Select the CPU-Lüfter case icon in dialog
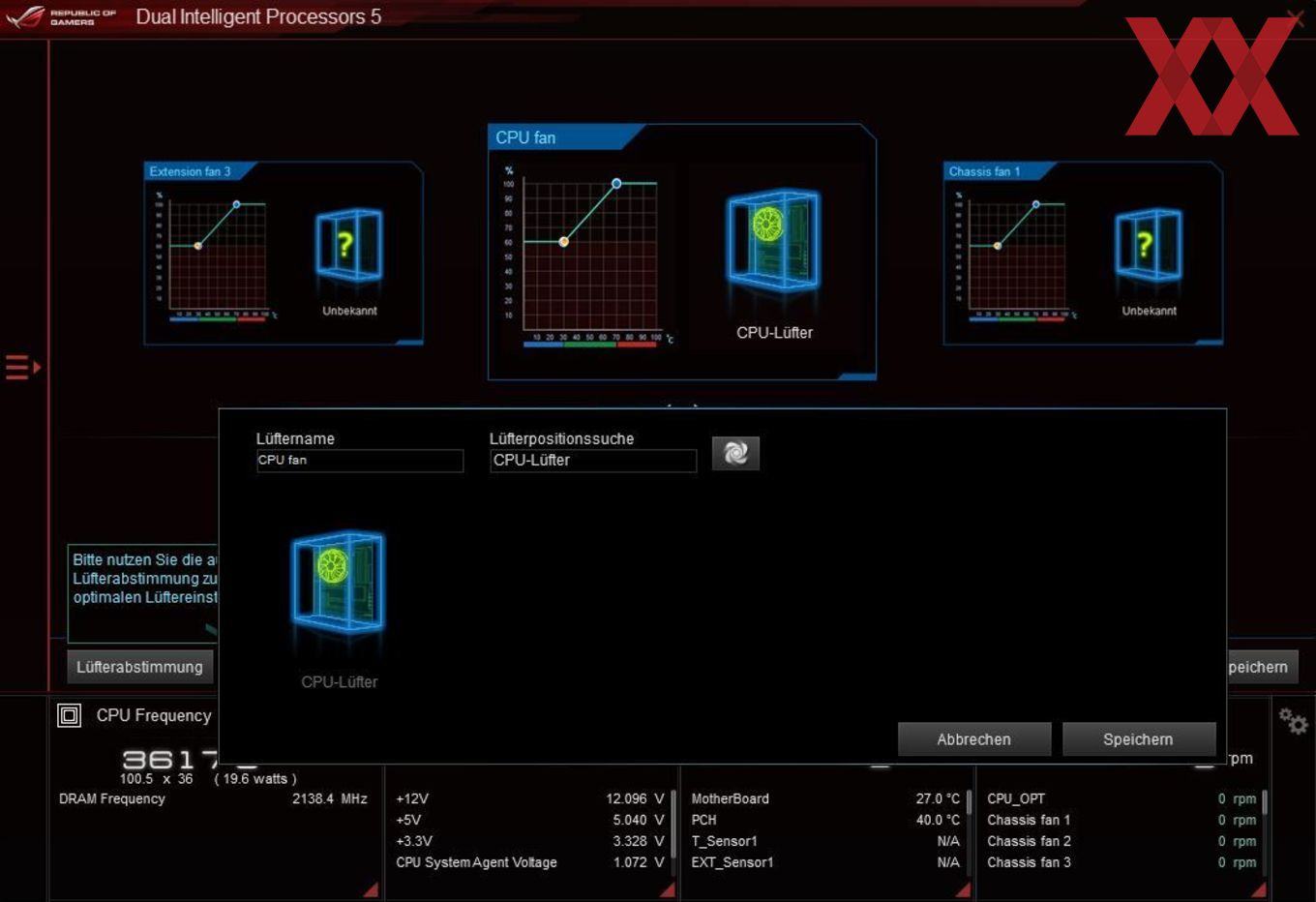1316x902 pixels. tap(339, 585)
